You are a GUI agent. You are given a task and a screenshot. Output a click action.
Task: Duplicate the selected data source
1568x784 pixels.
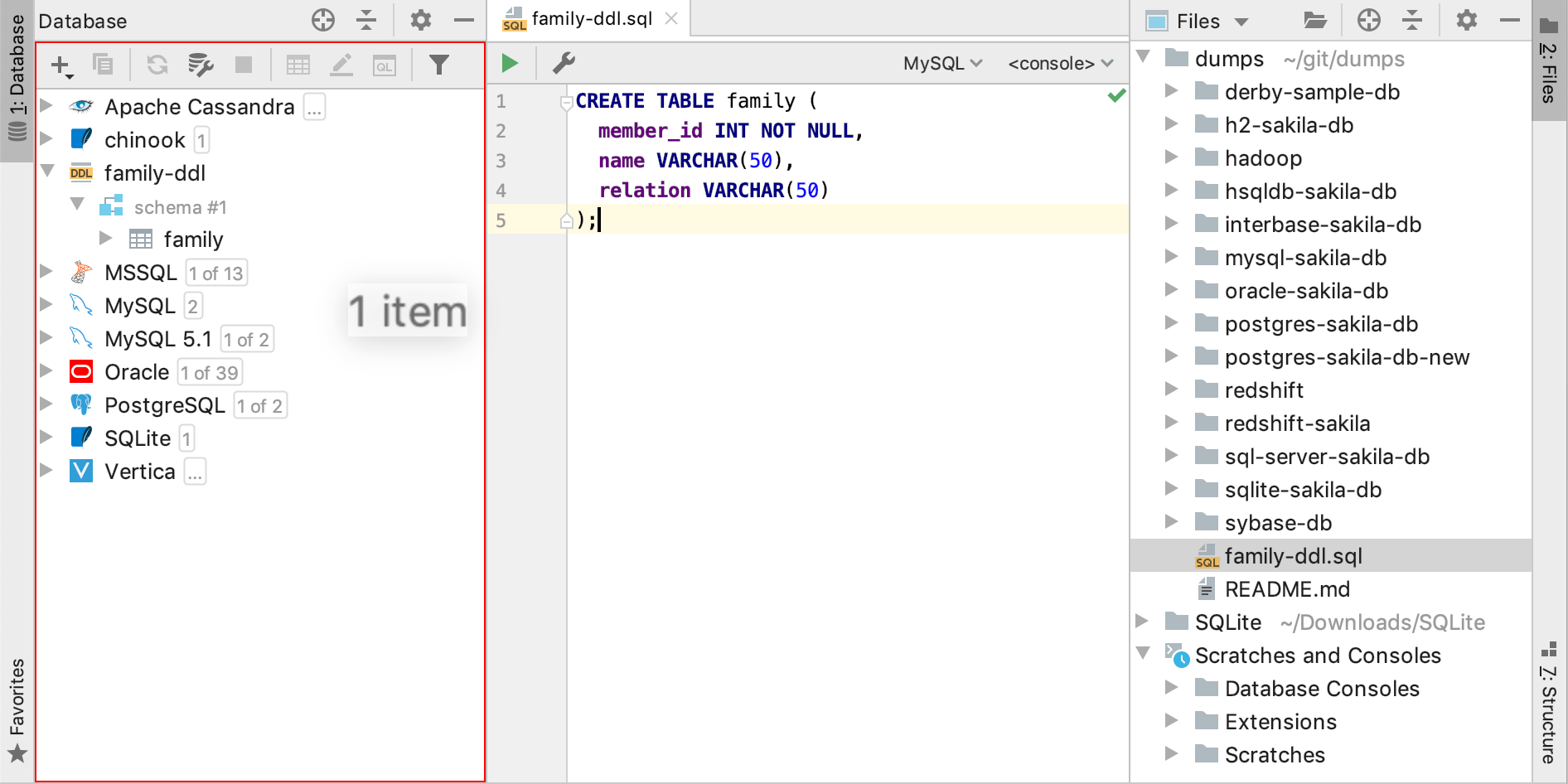coord(103,63)
